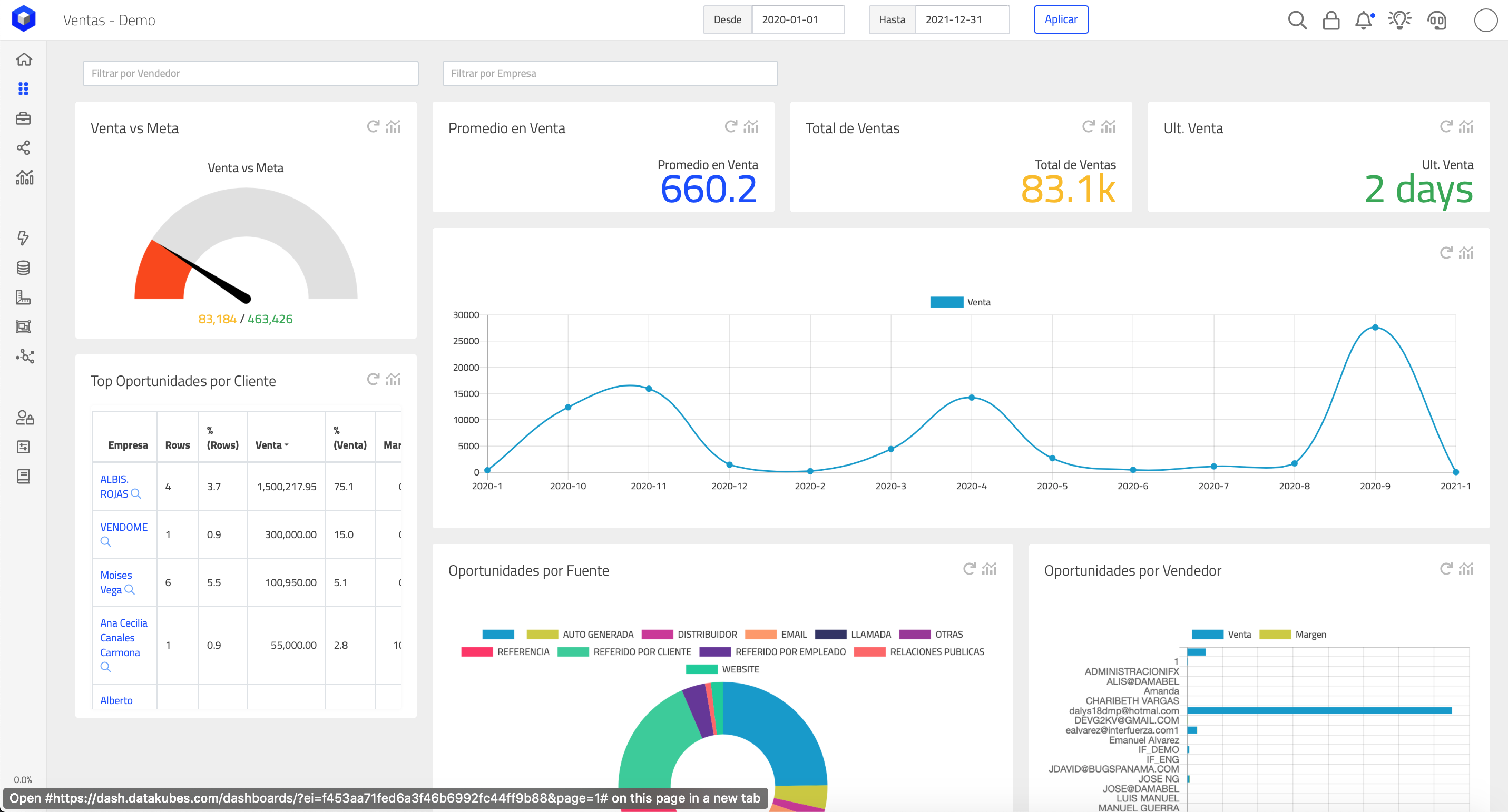Click the lock icon in header

tap(1330, 21)
